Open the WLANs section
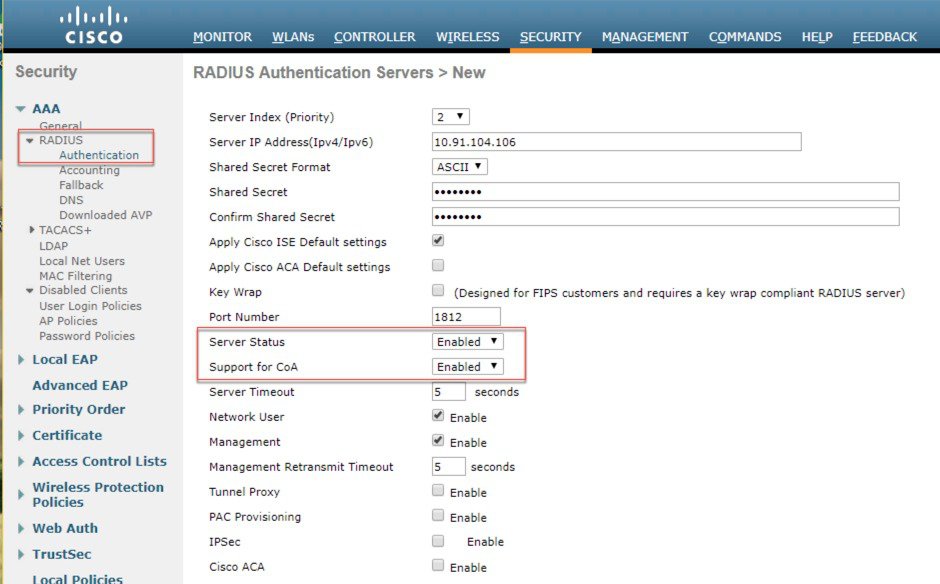940x584 pixels. 293,36
